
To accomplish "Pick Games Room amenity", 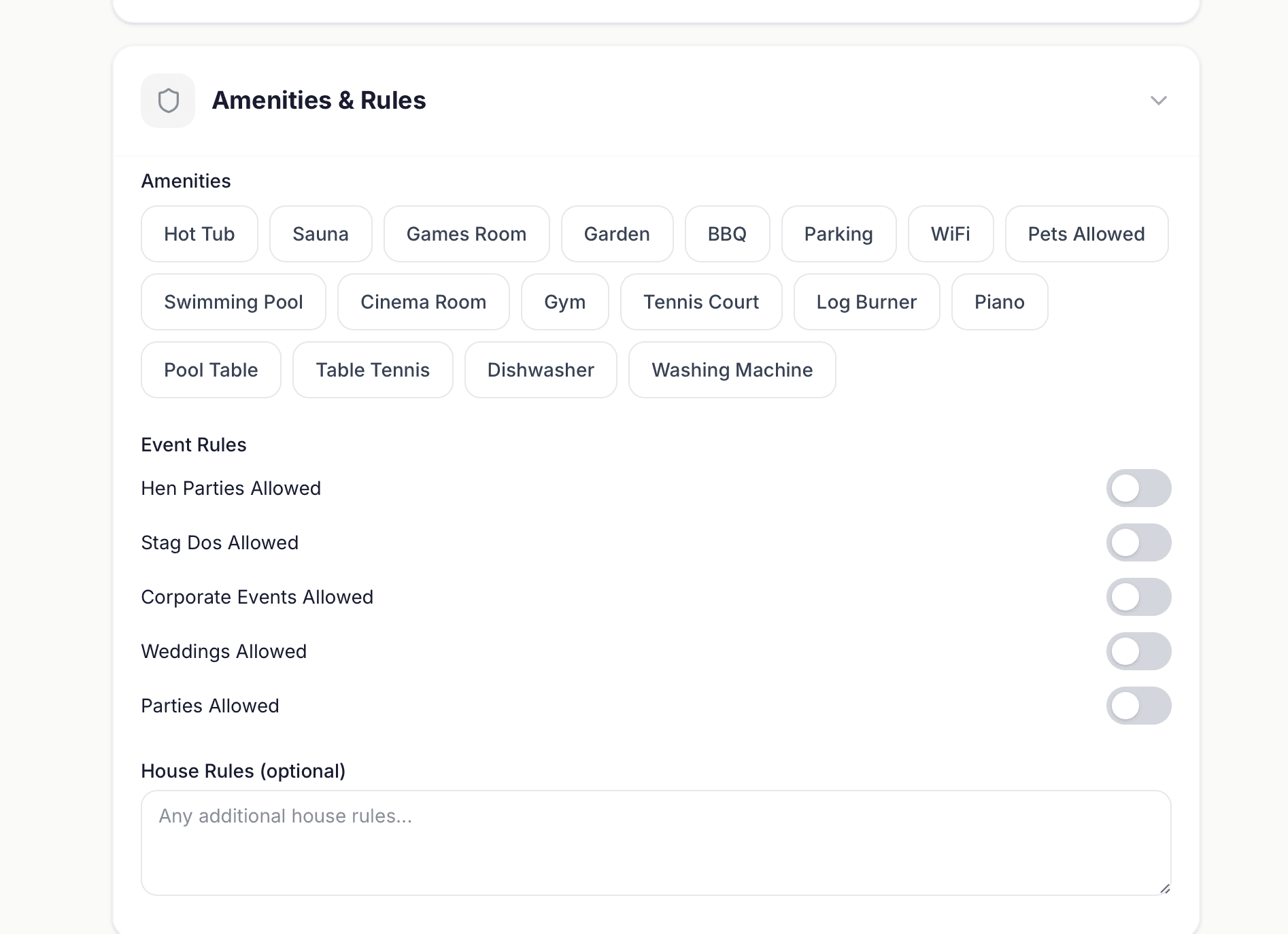I will click(x=467, y=234).
